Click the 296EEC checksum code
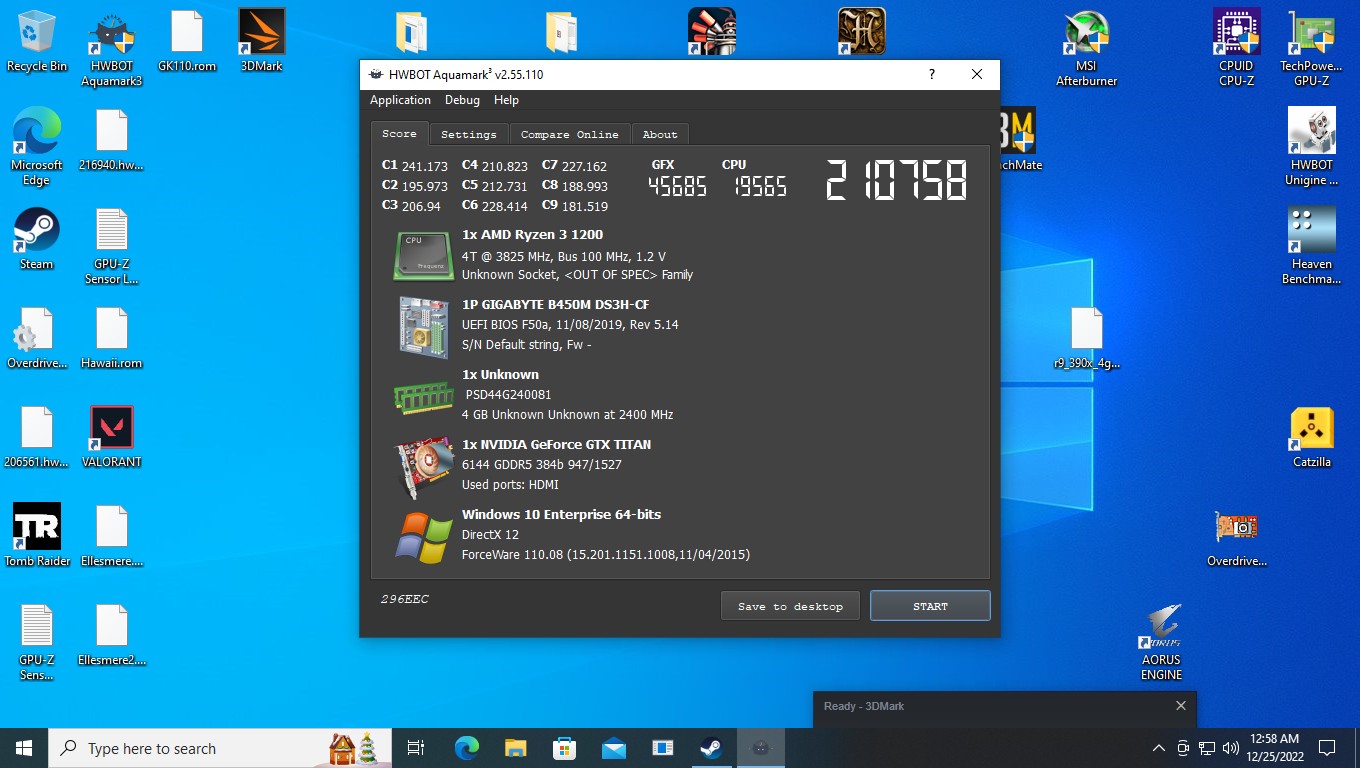 pos(404,599)
